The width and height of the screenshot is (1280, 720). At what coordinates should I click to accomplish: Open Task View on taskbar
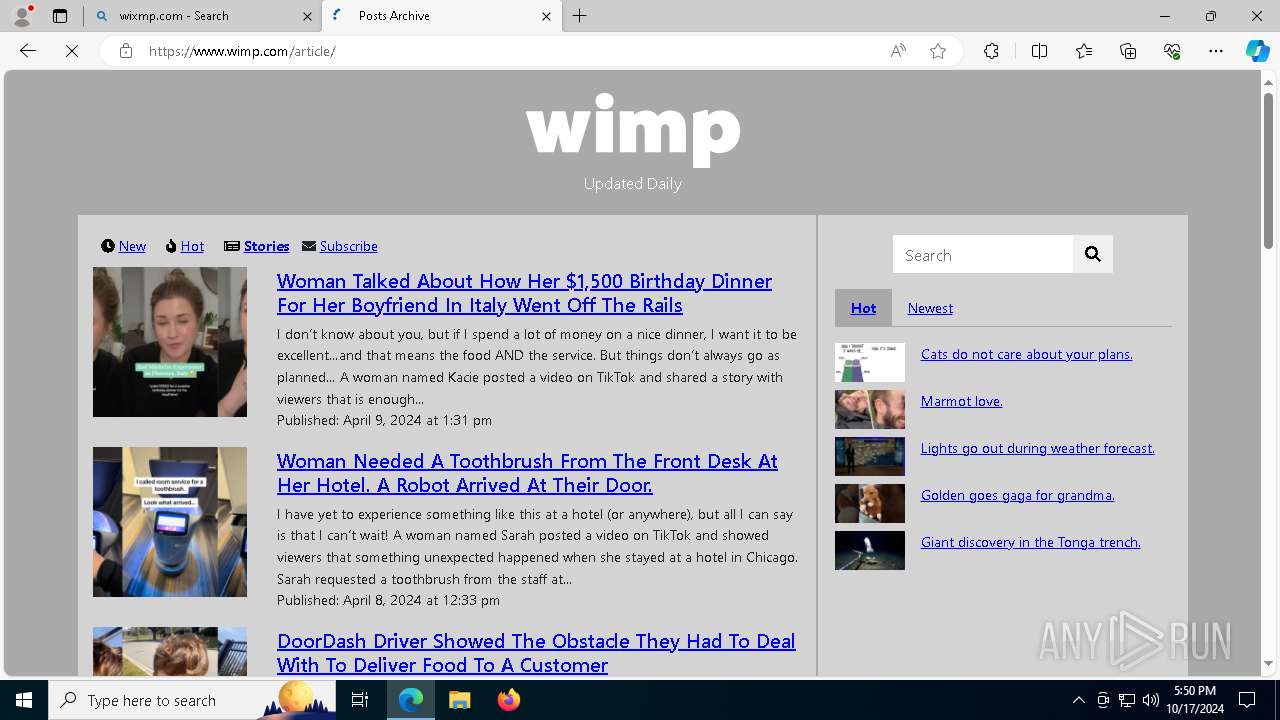tap(360, 700)
